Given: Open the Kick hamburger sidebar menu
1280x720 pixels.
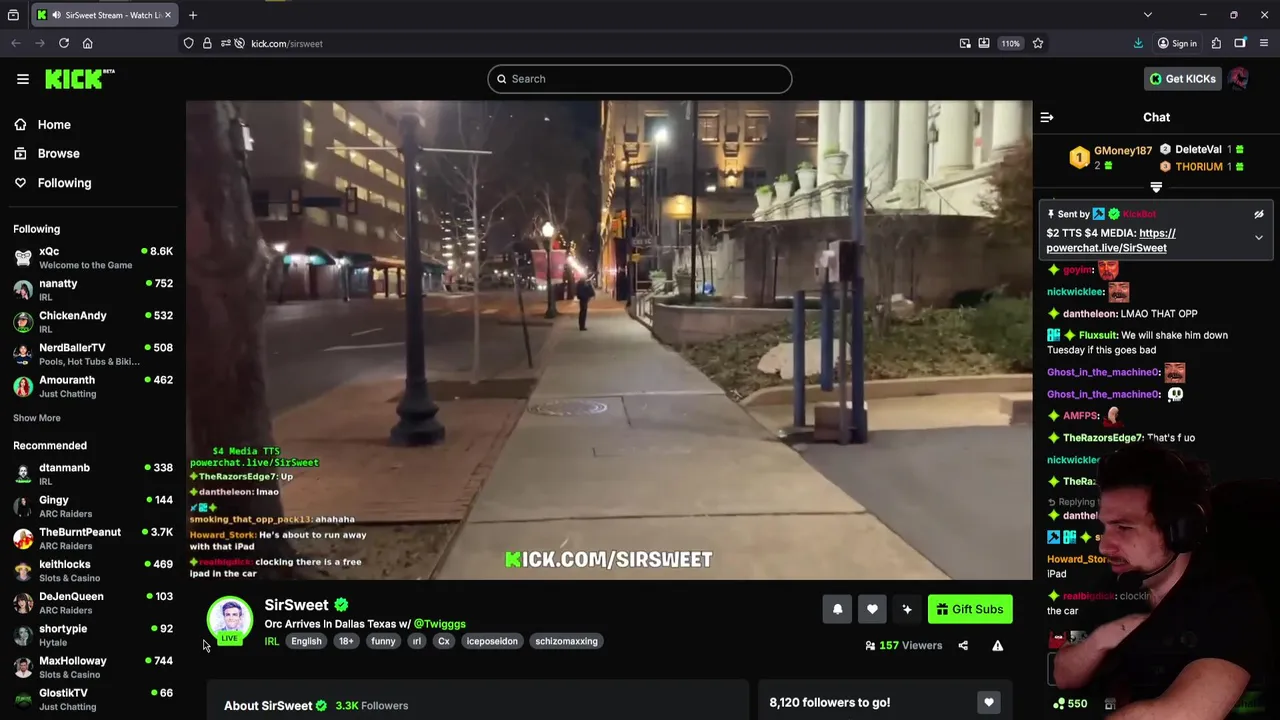Looking at the screenshot, I should pos(22,79).
